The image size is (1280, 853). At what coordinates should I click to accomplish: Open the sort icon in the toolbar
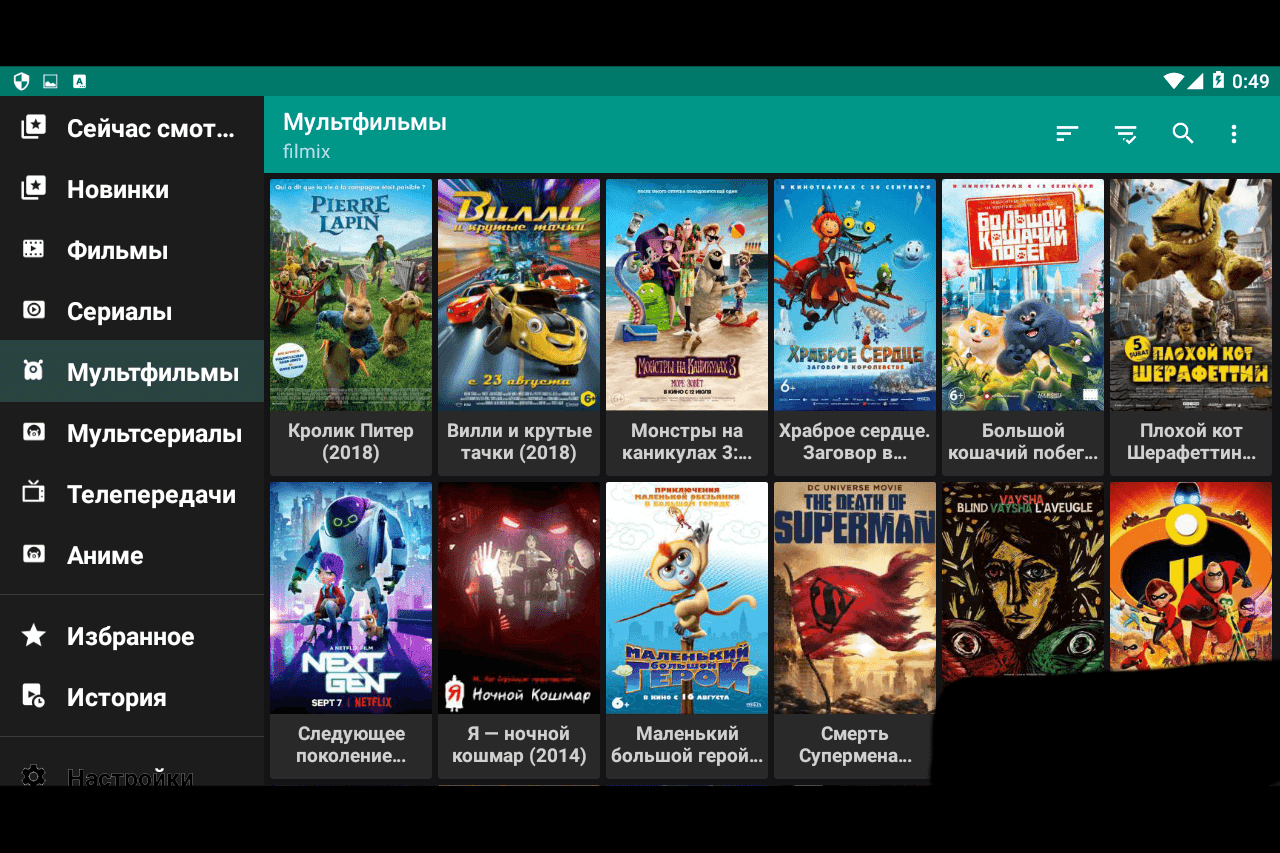tap(1067, 133)
